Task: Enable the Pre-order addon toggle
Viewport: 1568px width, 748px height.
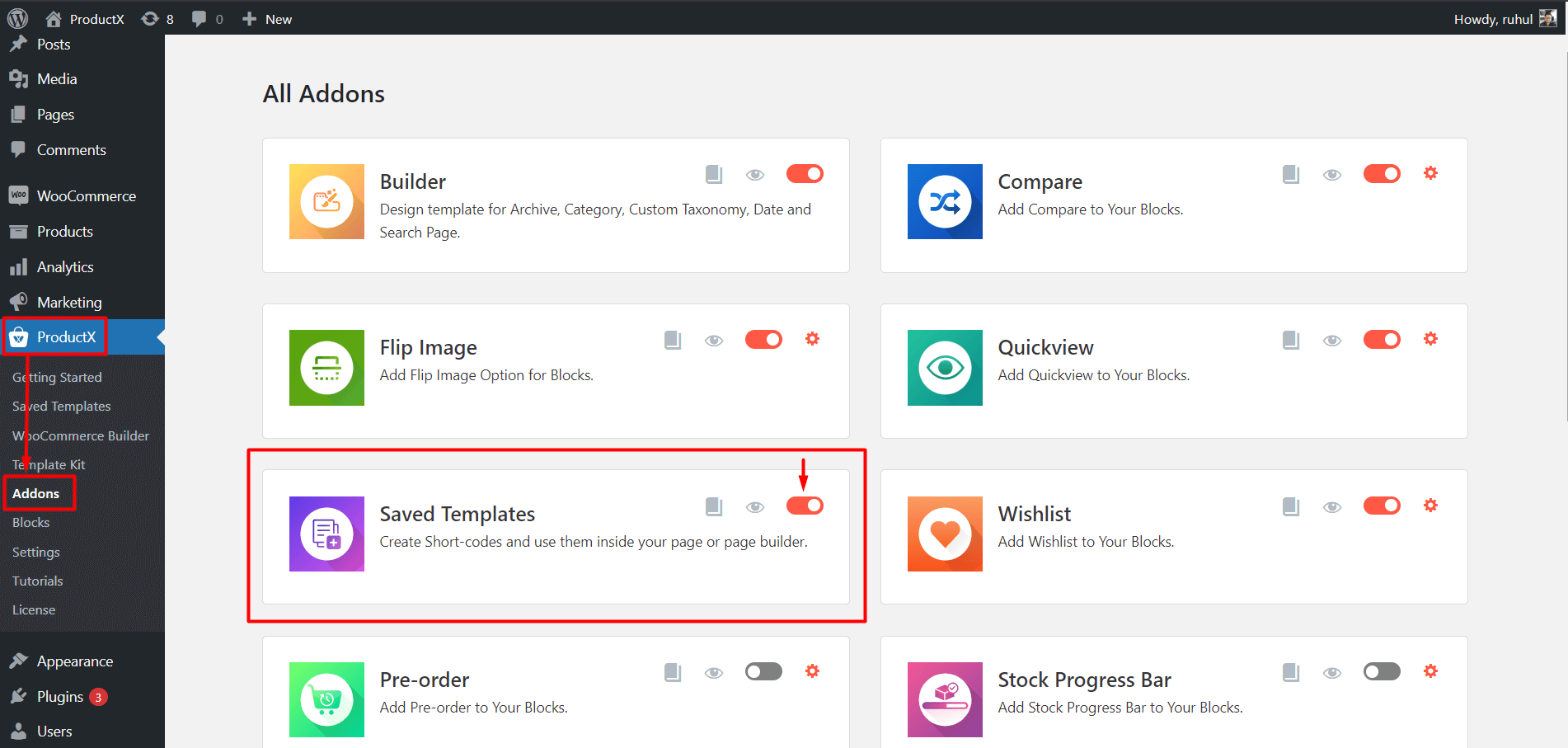Action: coord(763,671)
